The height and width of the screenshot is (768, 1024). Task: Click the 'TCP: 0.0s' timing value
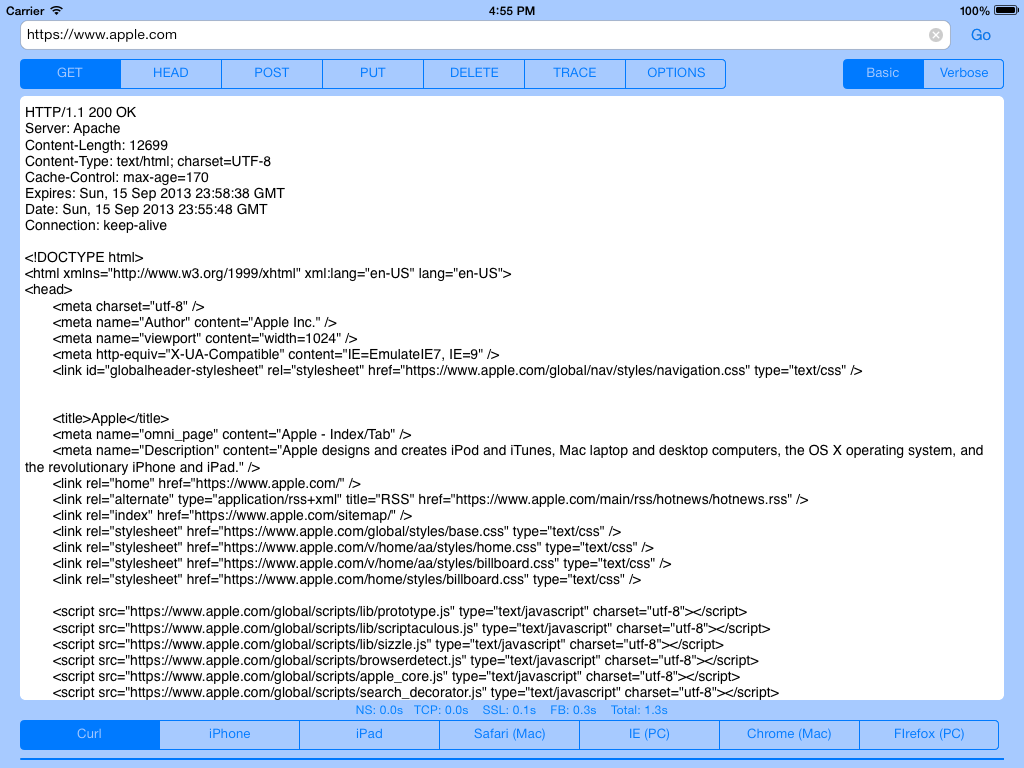[441, 710]
